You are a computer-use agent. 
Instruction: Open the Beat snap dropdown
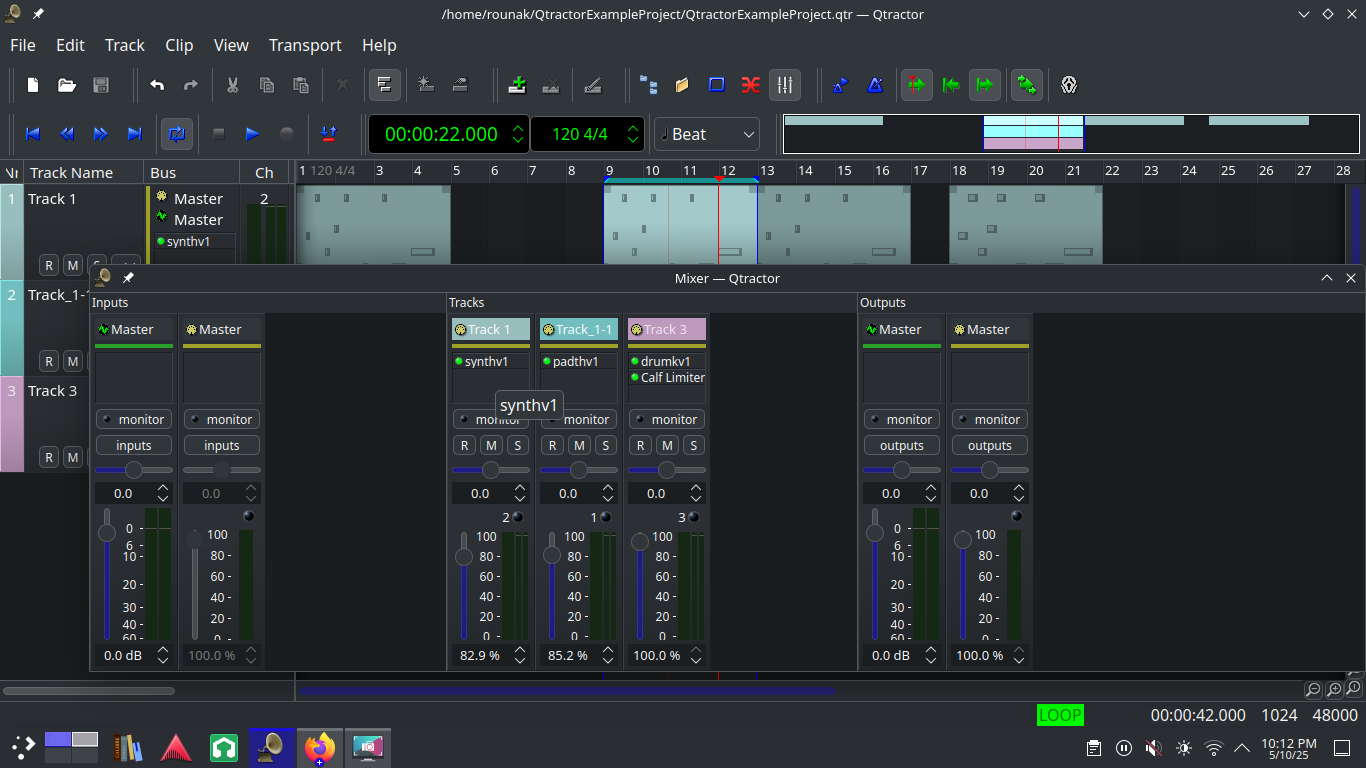707,134
